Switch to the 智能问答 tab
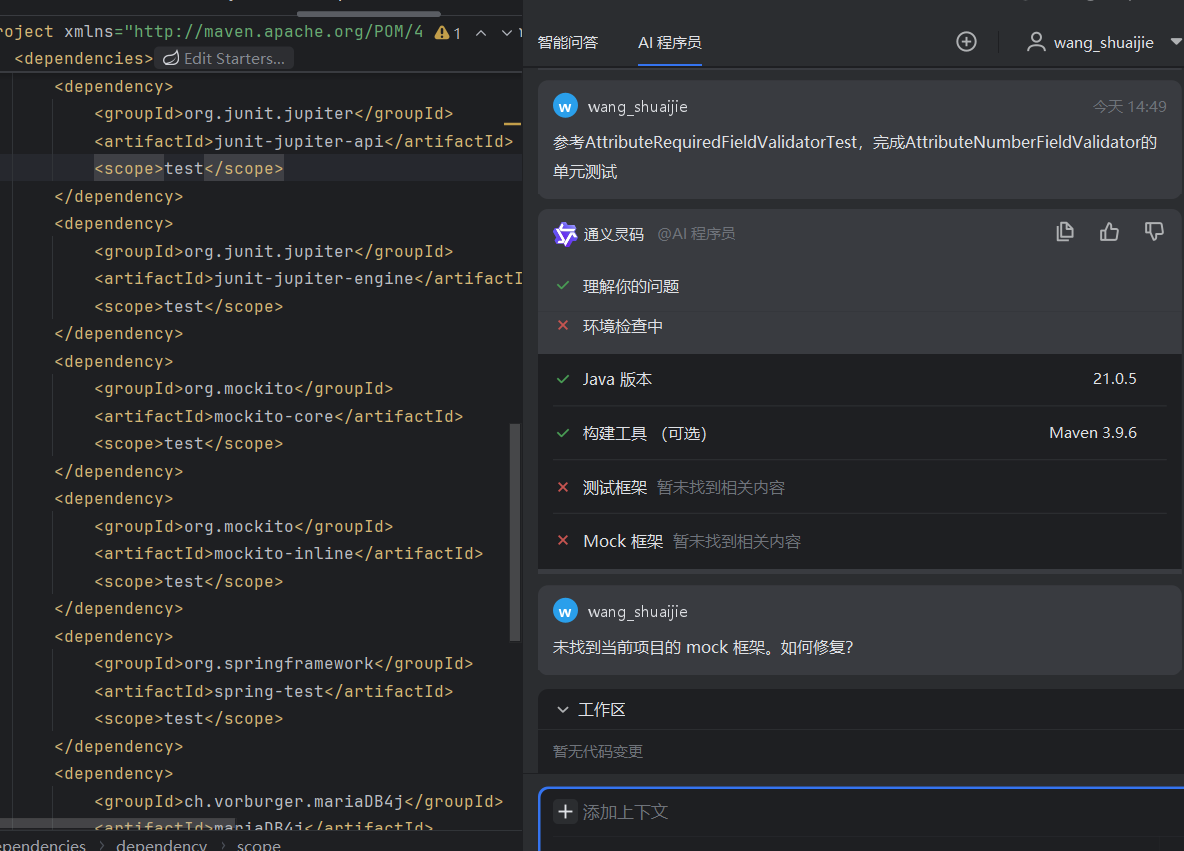1184x851 pixels. 568,42
